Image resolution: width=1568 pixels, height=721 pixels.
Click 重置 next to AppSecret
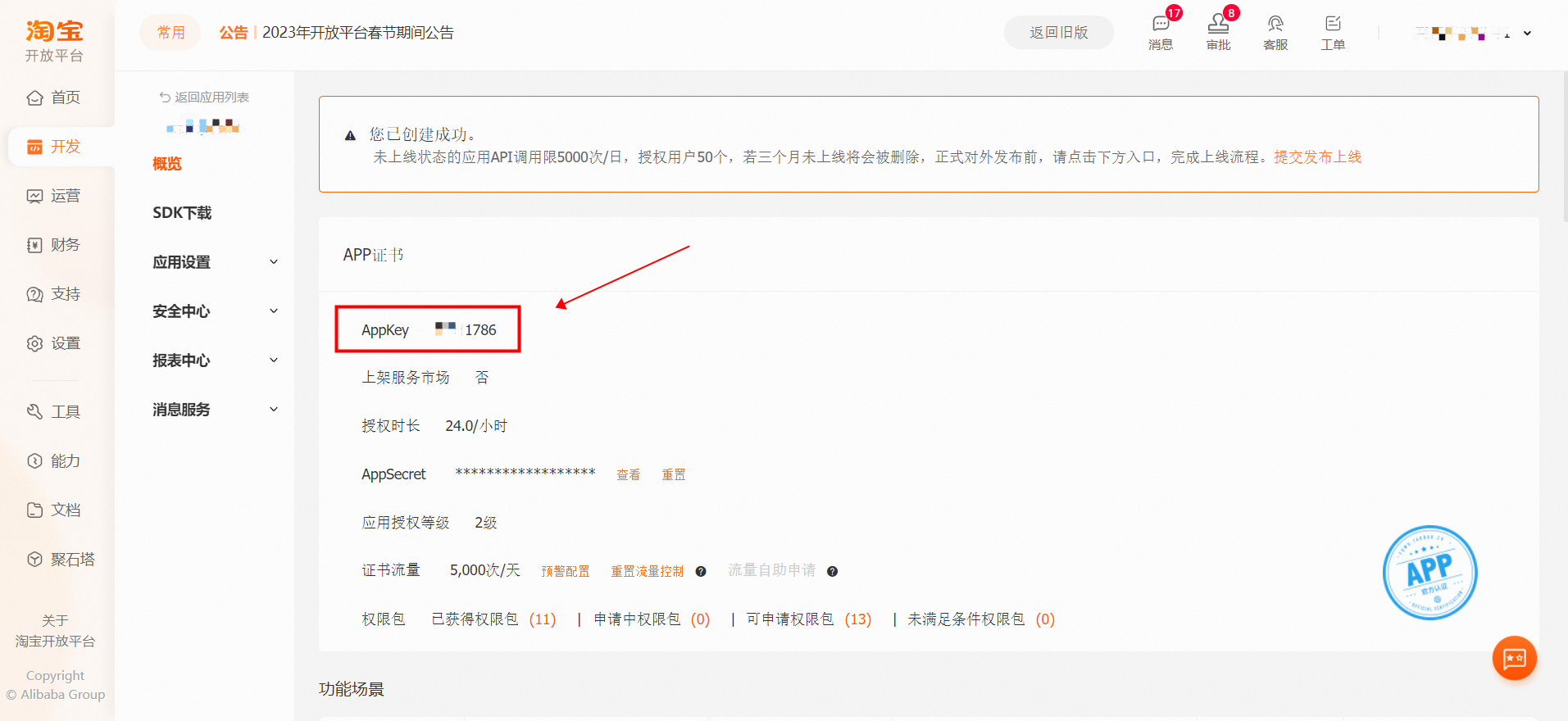[x=674, y=474]
